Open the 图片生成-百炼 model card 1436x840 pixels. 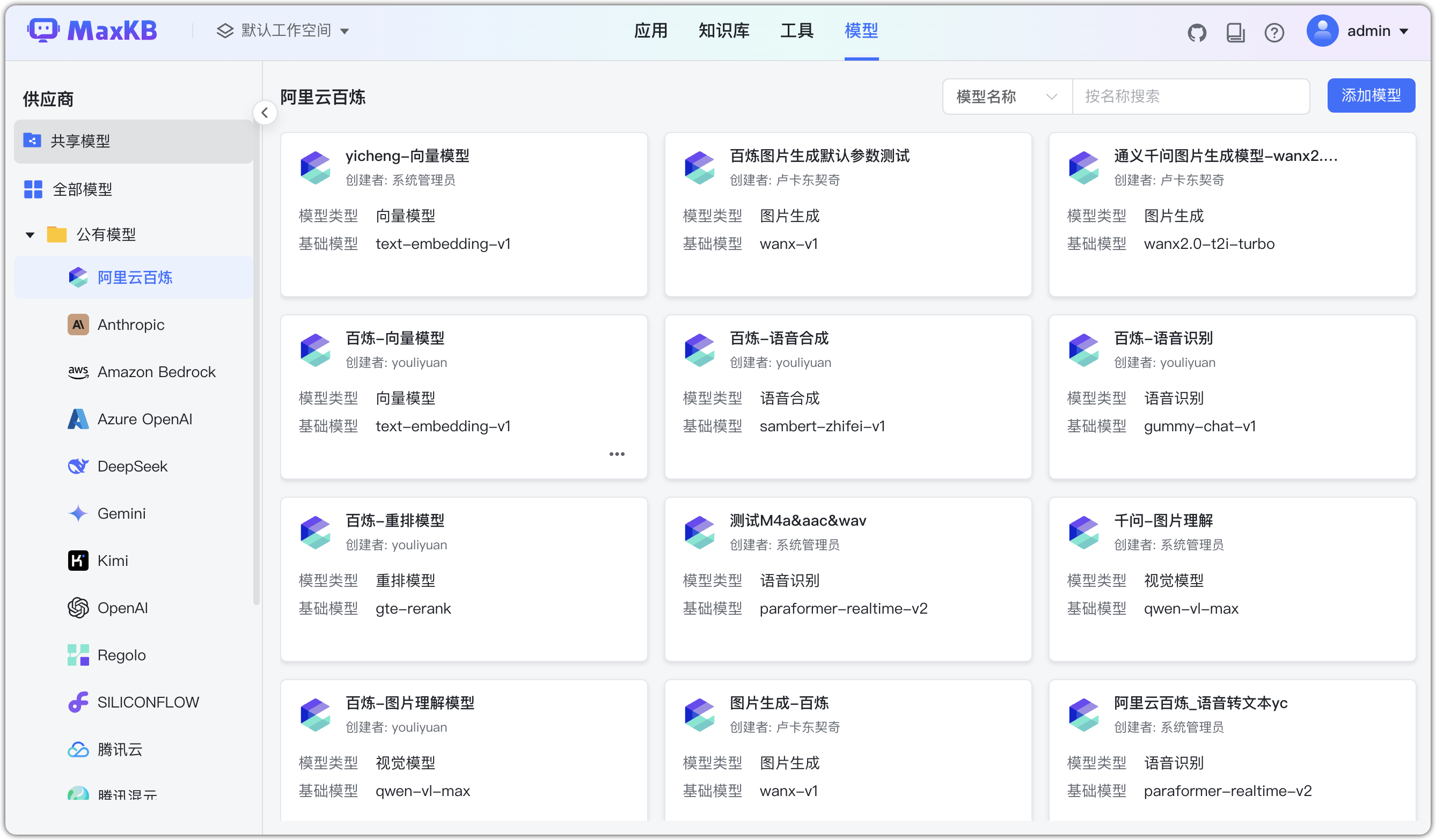coord(848,749)
